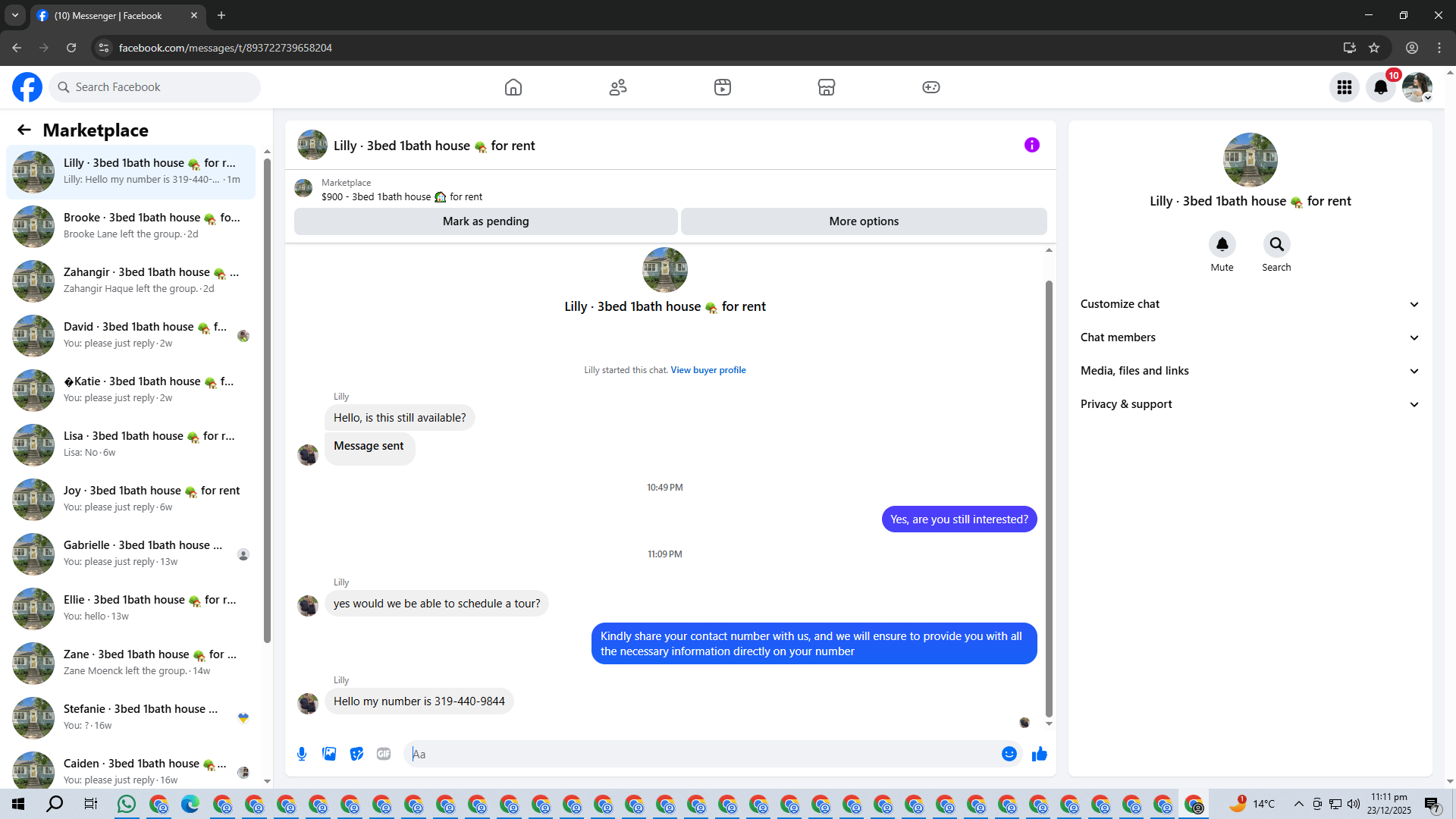This screenshot has height=819, width=1456.
Task: Open WhatsApp from the Windows taskbar
Action: [x=127, y=804]
